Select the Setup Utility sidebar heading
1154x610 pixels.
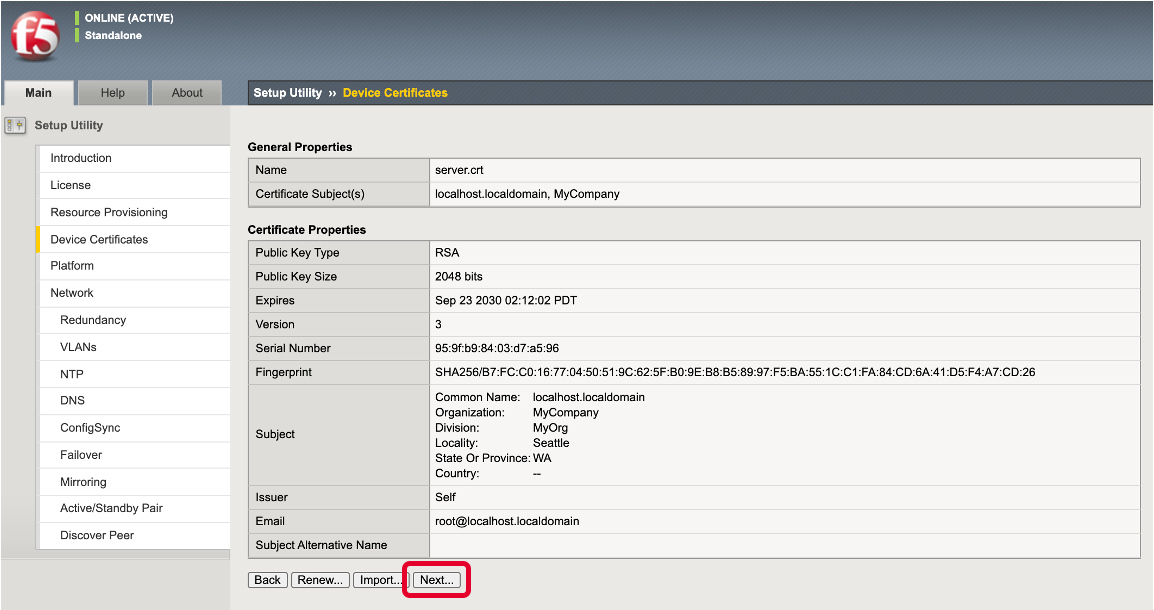[x=68, y=125]
